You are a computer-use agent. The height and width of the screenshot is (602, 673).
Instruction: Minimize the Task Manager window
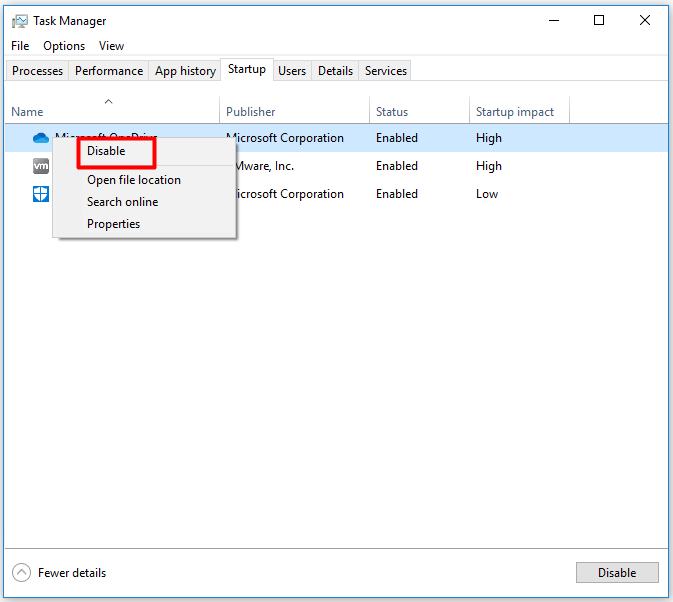(x=554, y=20)
